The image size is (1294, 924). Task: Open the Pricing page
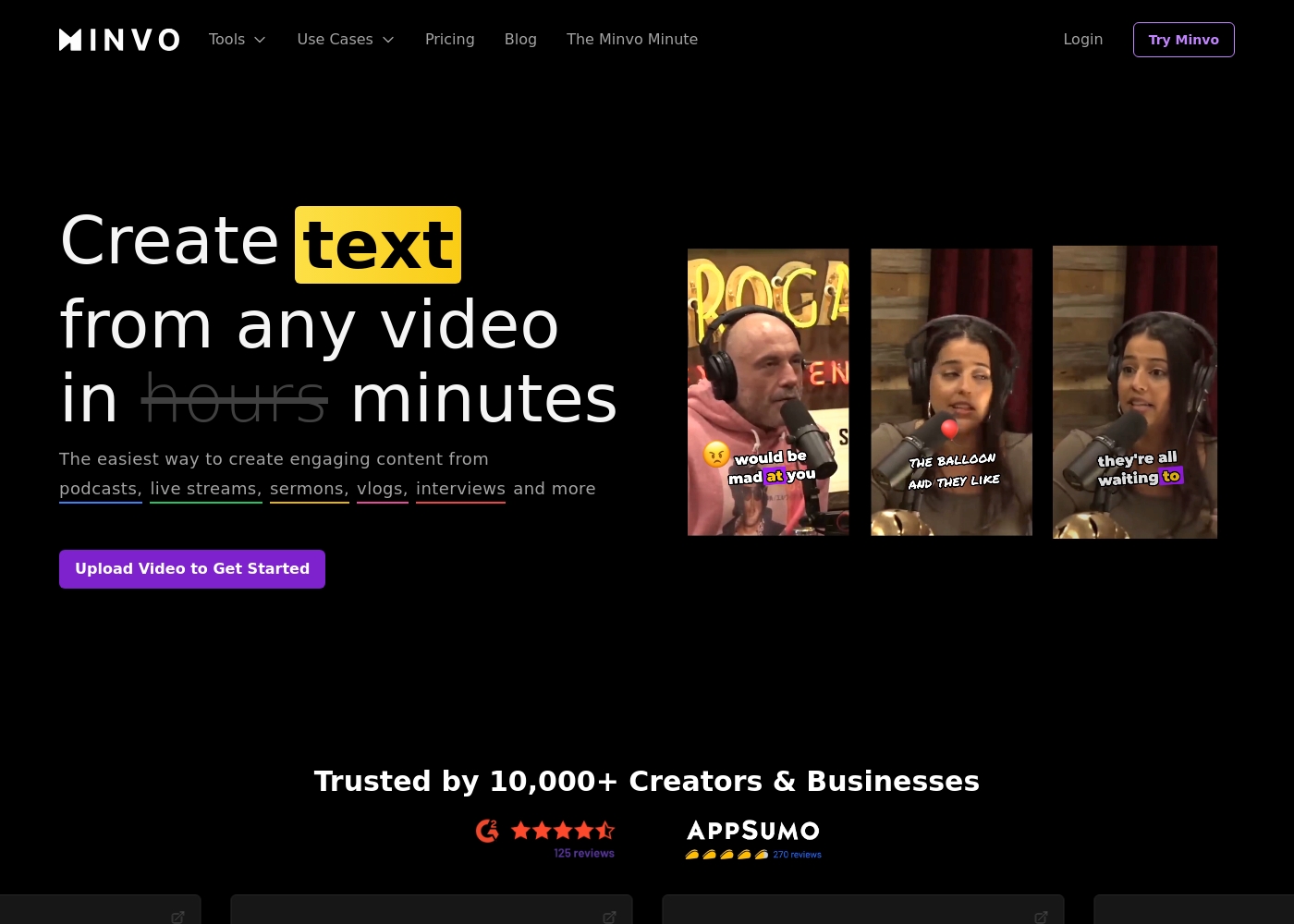point(449,40)
